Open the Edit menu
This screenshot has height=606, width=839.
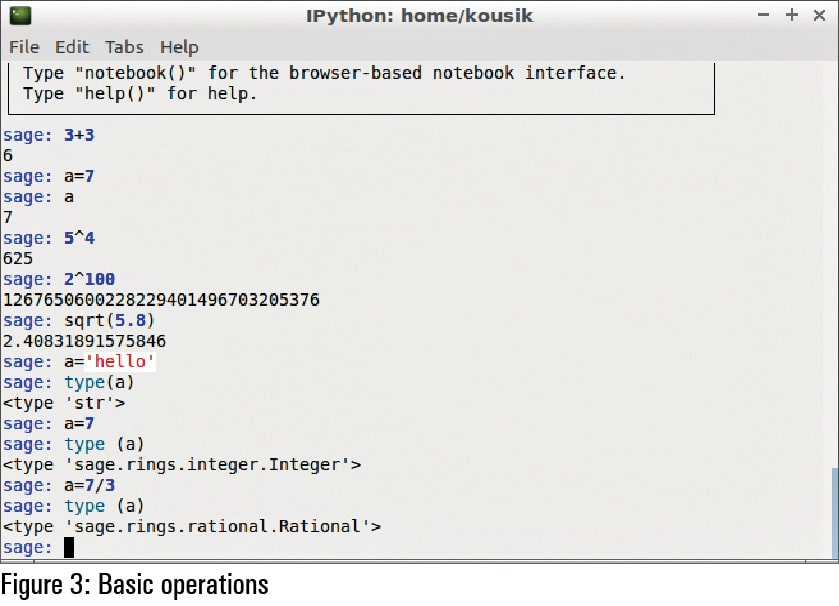(x=72, y=47)
